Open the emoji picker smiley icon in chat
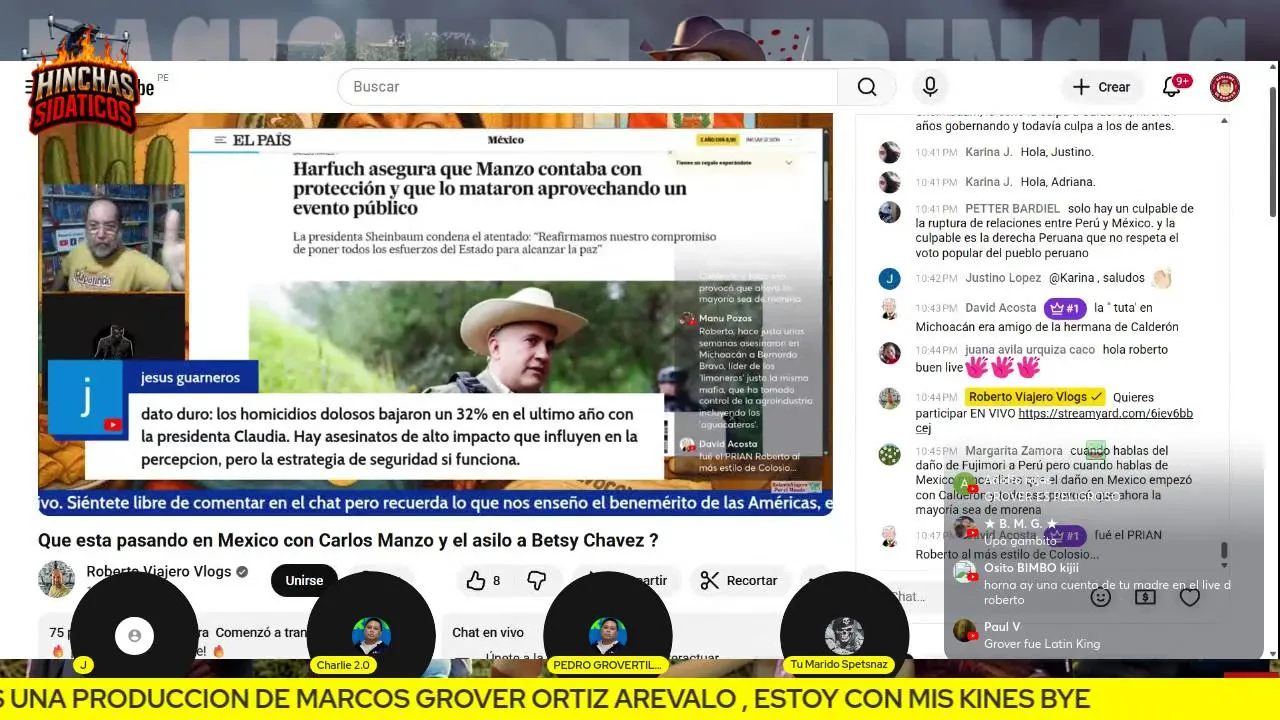The image size is (1280, 720). click(1101, 597)
